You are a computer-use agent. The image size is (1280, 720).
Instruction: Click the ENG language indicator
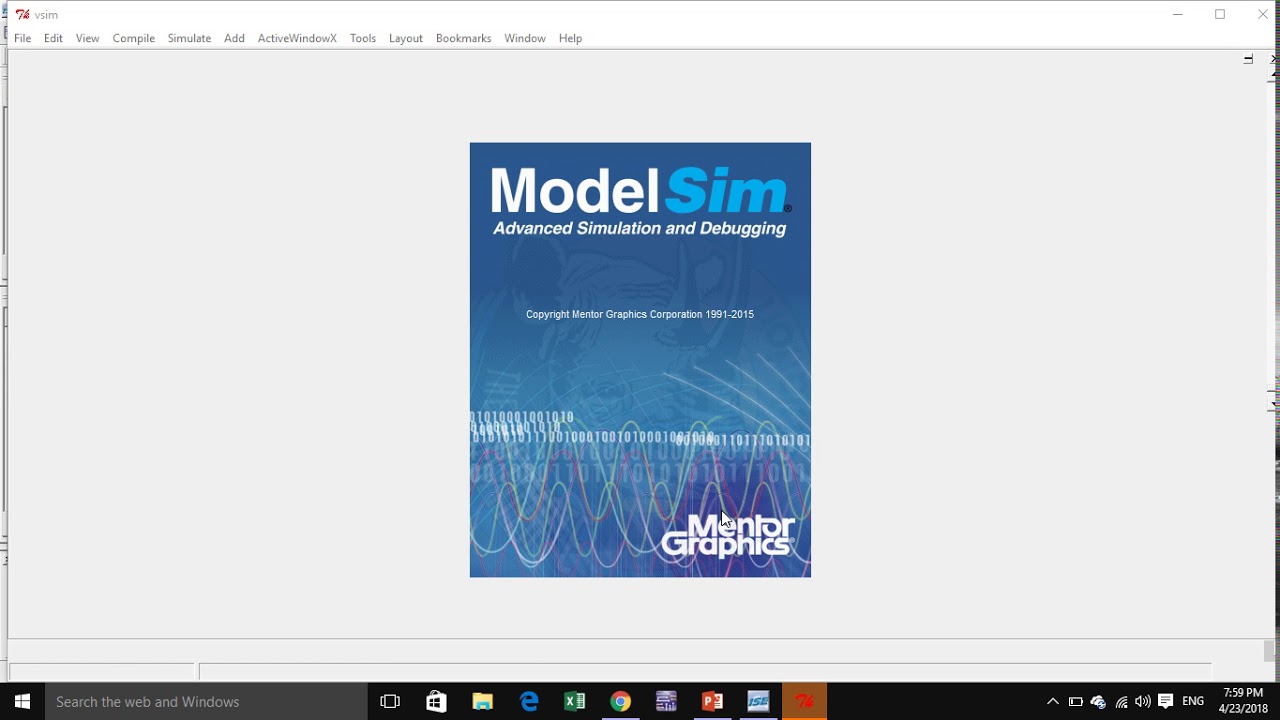[x=1193, y=702]
